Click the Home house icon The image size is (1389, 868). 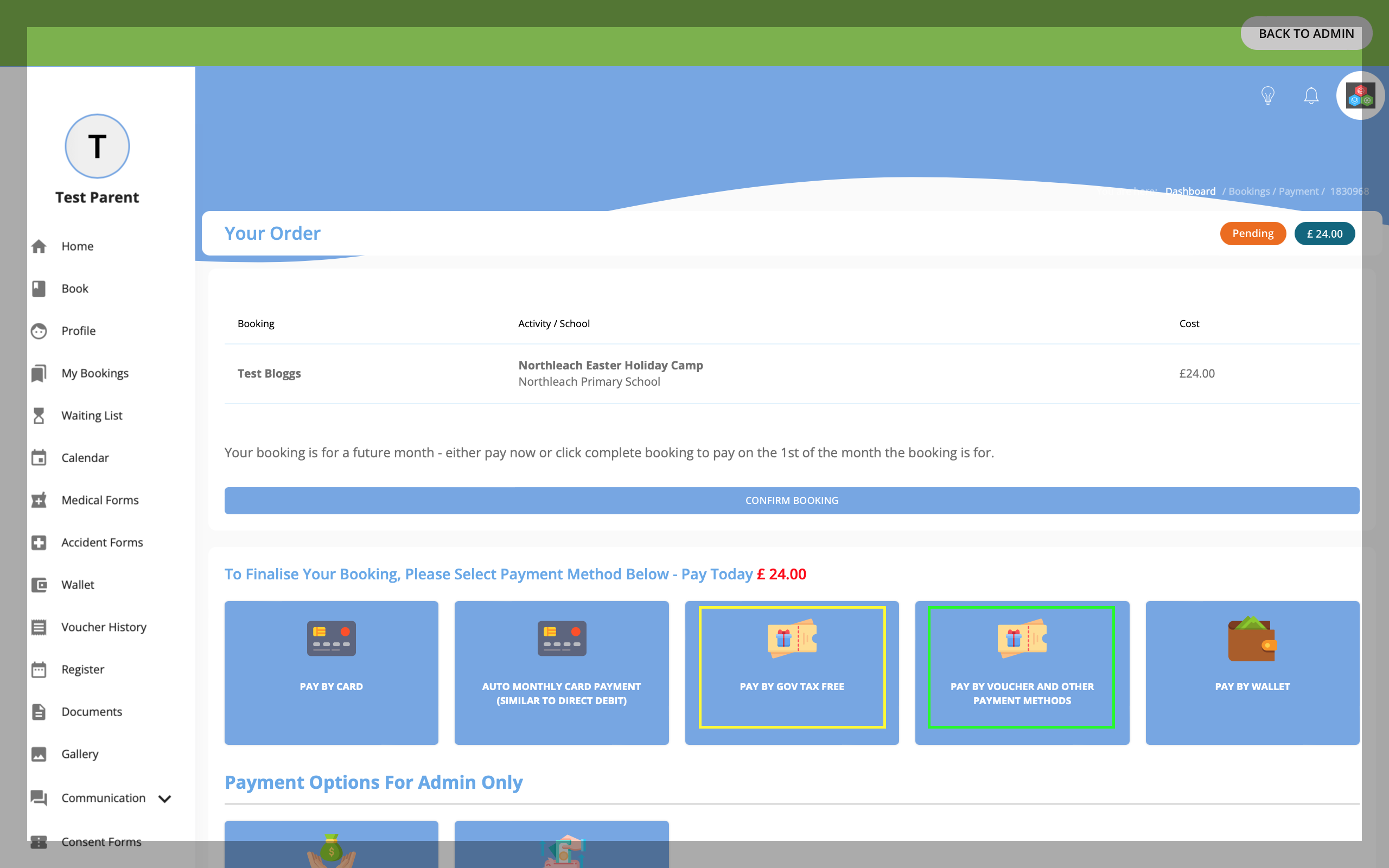[39, 246]
